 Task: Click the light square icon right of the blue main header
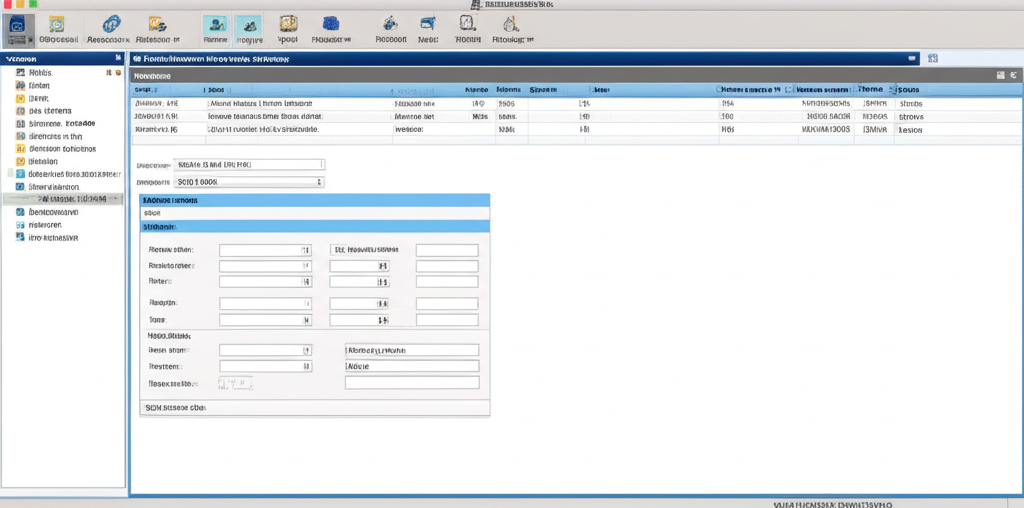pos(933,58)
